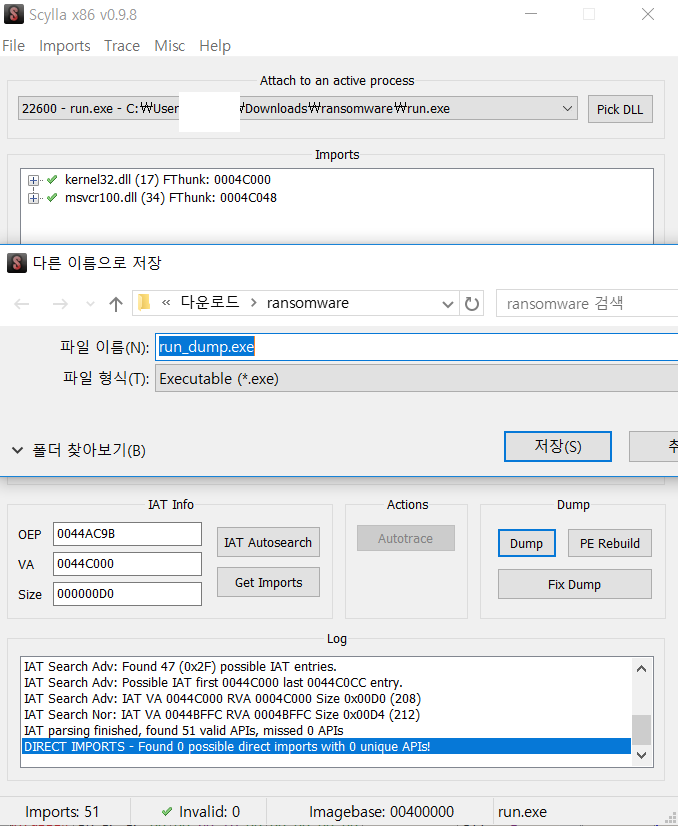678x826 pixels.
Task: Refresh the ransomware folder view
Action: coord(471,303)
